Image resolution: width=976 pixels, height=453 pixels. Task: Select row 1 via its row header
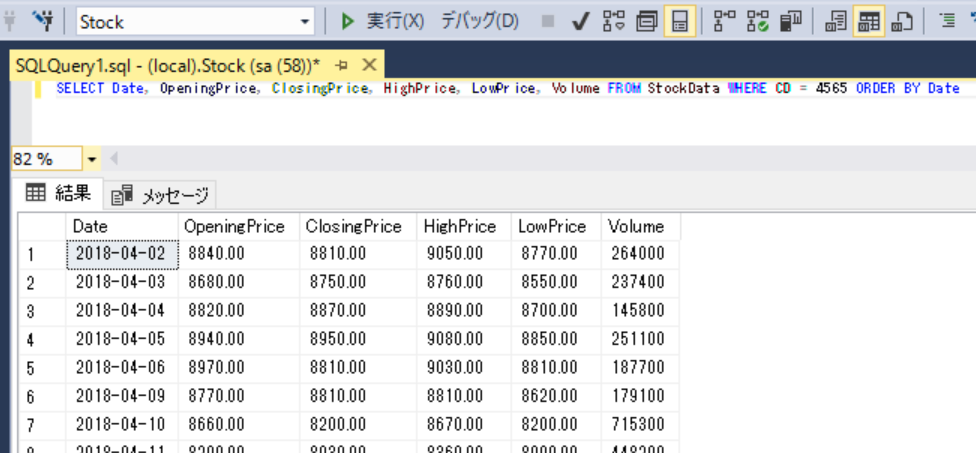pyautogui.click(x=42, y=255)
